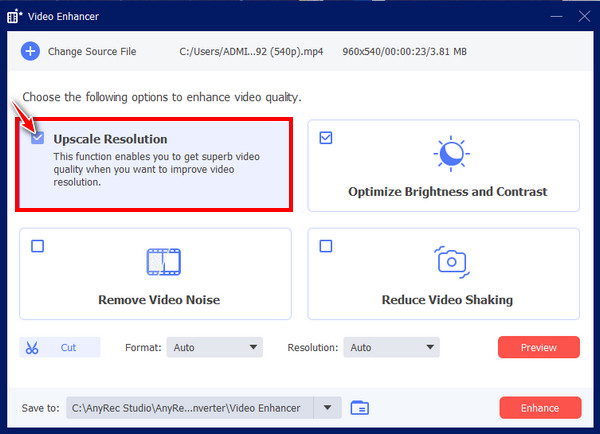
Task: Open the Format dropdown
Action: tap(215, 348)
